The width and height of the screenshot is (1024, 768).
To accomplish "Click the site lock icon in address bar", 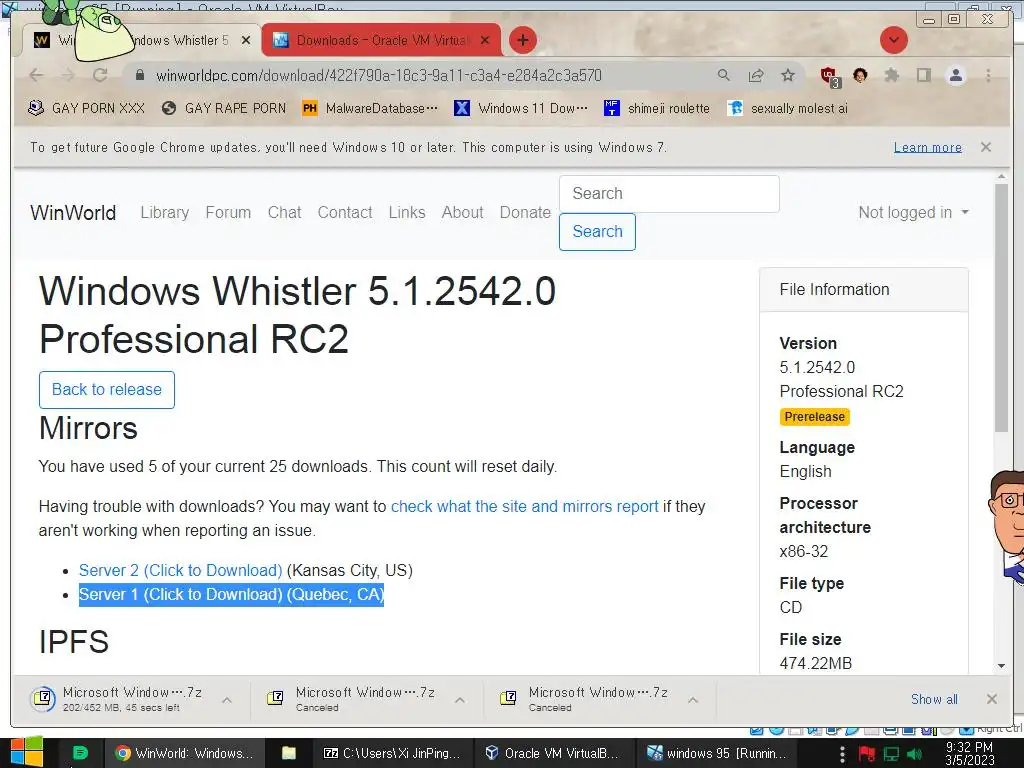I will (x=139, y=75).
